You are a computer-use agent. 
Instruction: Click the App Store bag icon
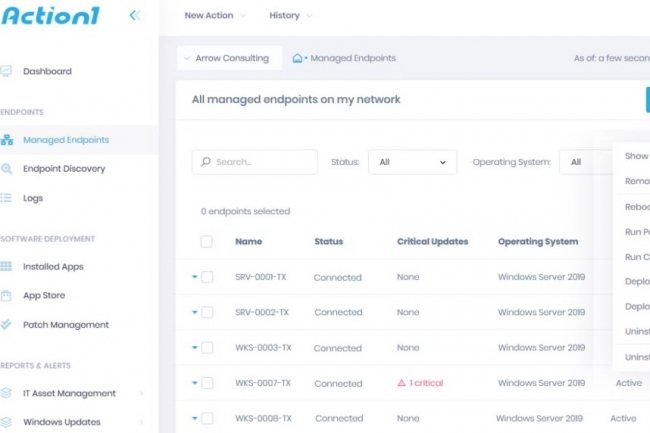click(x=7, y=296)
